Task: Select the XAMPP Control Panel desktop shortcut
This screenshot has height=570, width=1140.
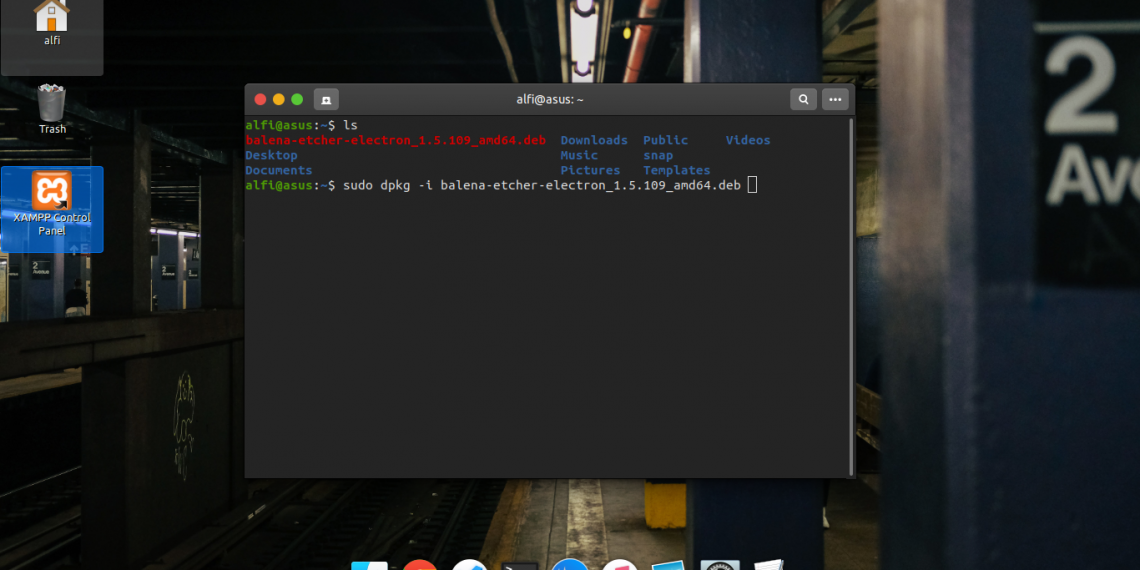Action: coord(52,209)
